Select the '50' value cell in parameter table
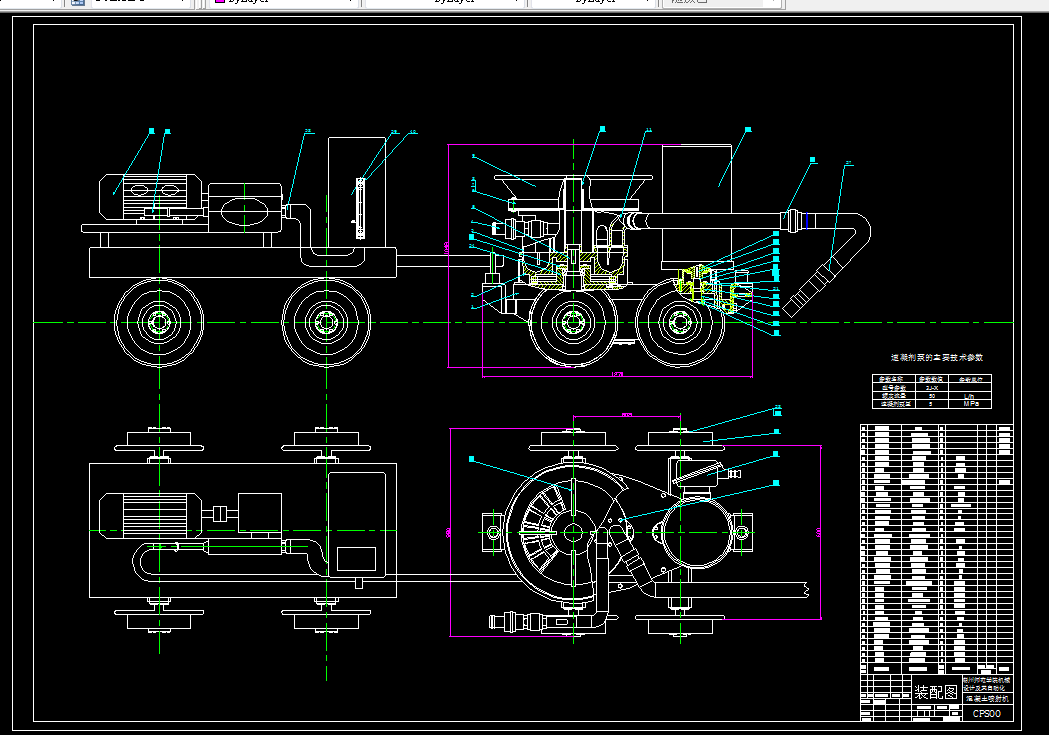The width and height of the screenshot is (1049, 735). click(931, 396)
